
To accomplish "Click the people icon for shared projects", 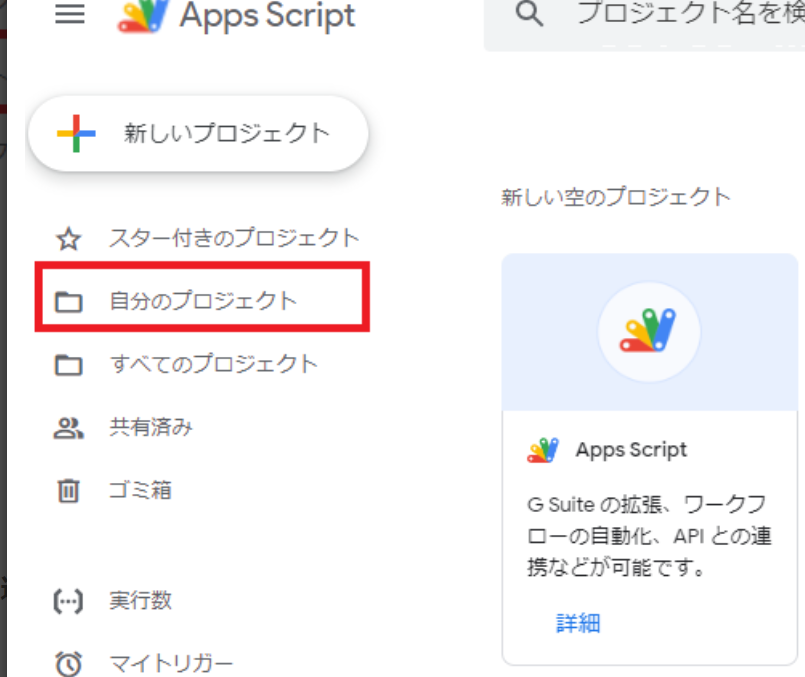I will point(68,428).
